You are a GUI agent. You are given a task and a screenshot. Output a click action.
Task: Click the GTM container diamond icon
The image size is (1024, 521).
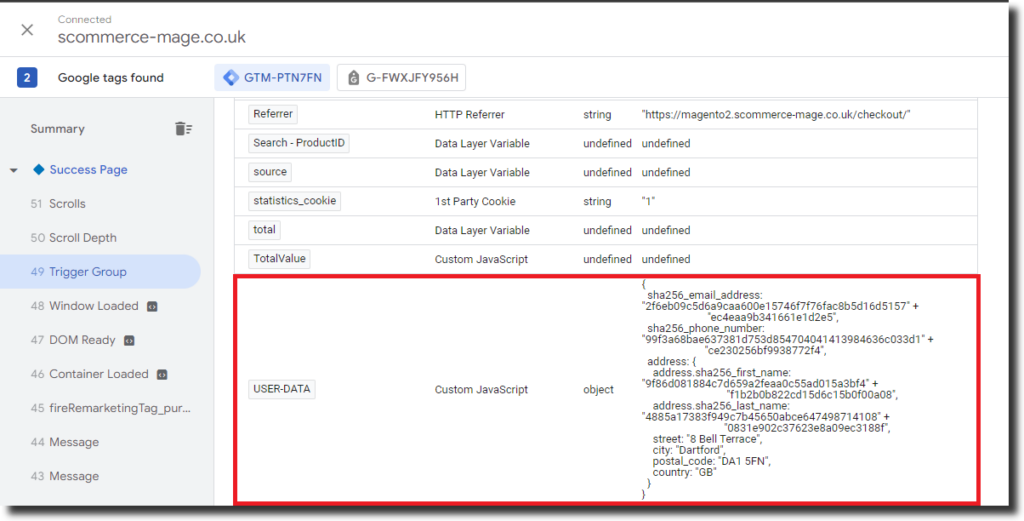coord(231,78)
